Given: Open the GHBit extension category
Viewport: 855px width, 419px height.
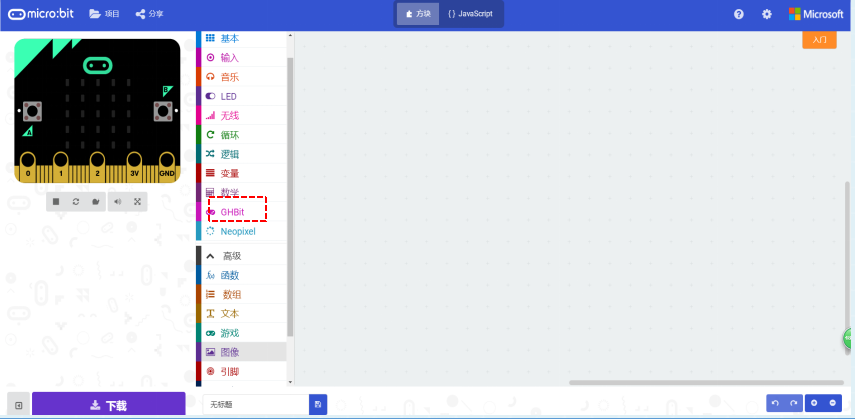Looking at the screenshot, I should [241, 212].
